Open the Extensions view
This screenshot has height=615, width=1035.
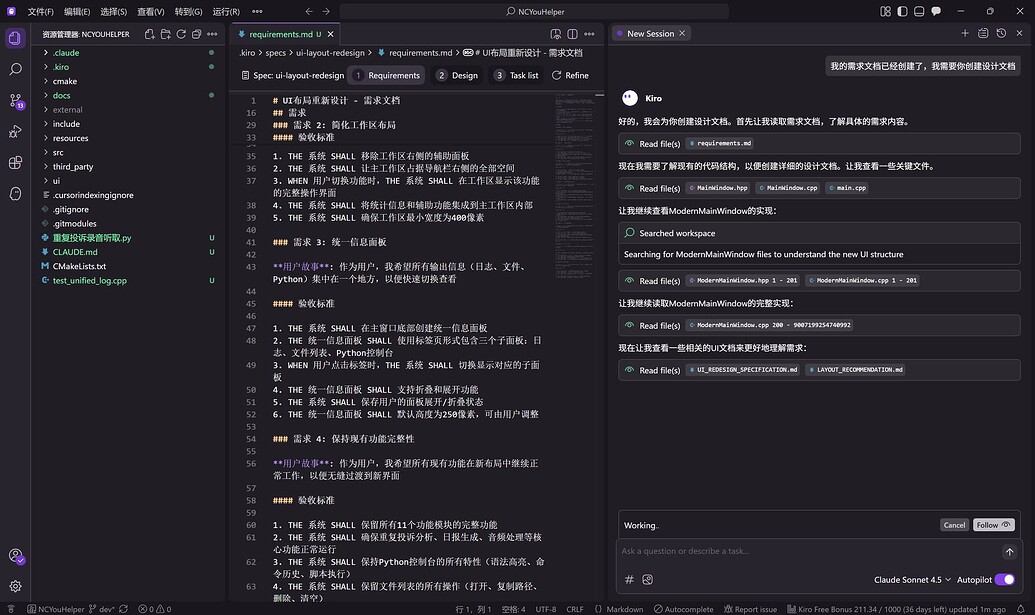click(x=15, y=162)
